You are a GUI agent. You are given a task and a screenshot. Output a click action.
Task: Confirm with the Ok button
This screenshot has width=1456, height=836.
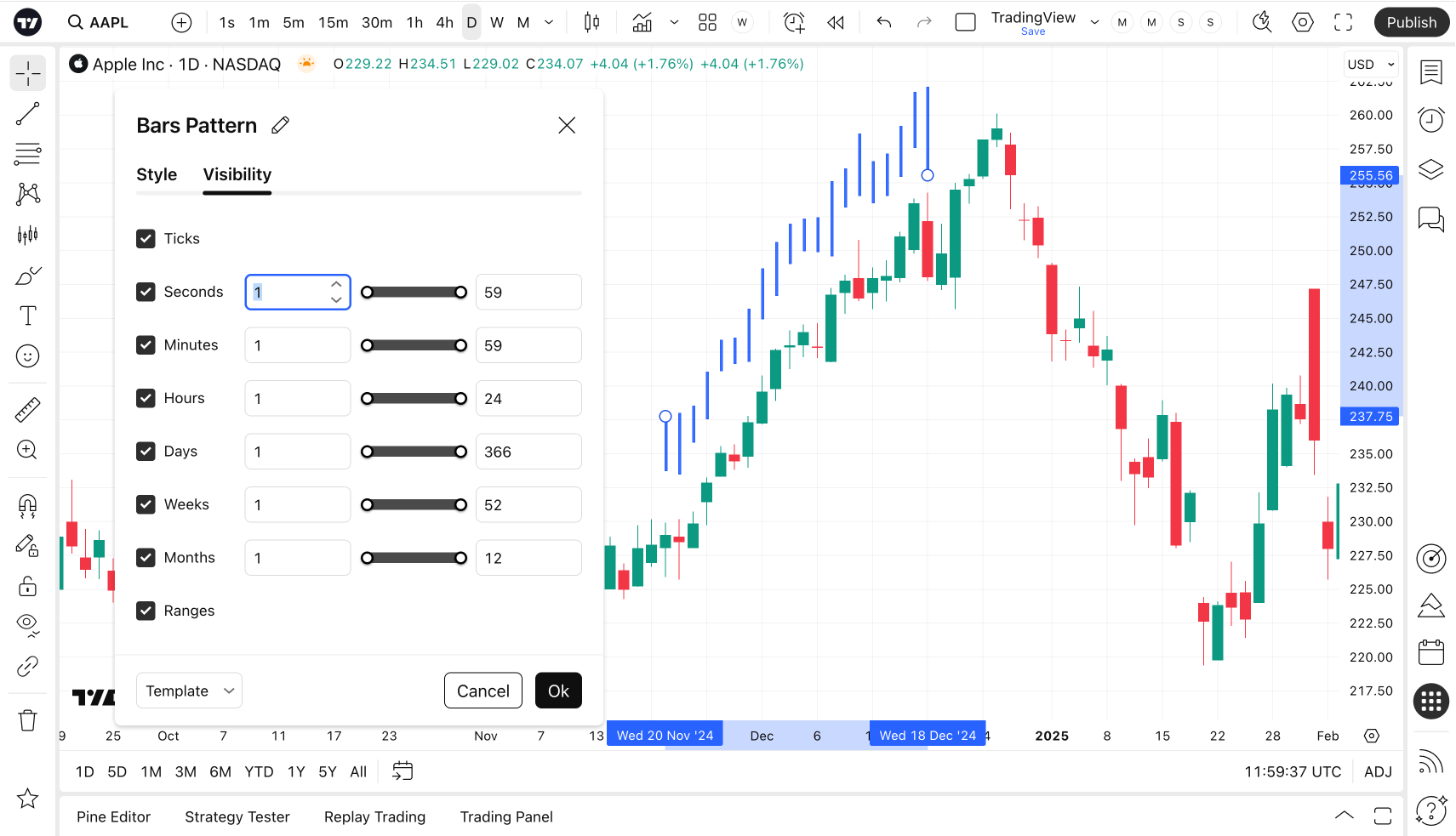tap(558, 691)
